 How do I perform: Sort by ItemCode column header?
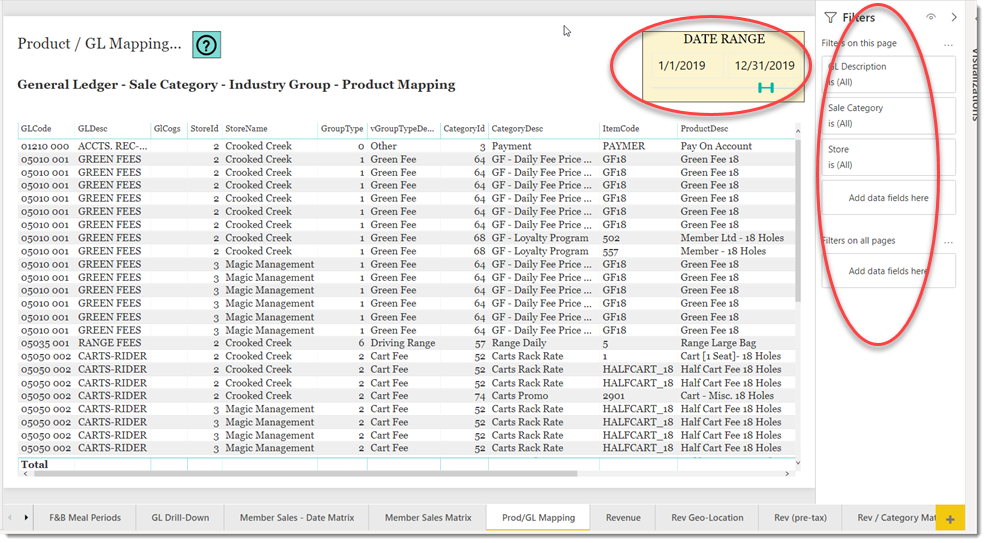coord(620,129)
